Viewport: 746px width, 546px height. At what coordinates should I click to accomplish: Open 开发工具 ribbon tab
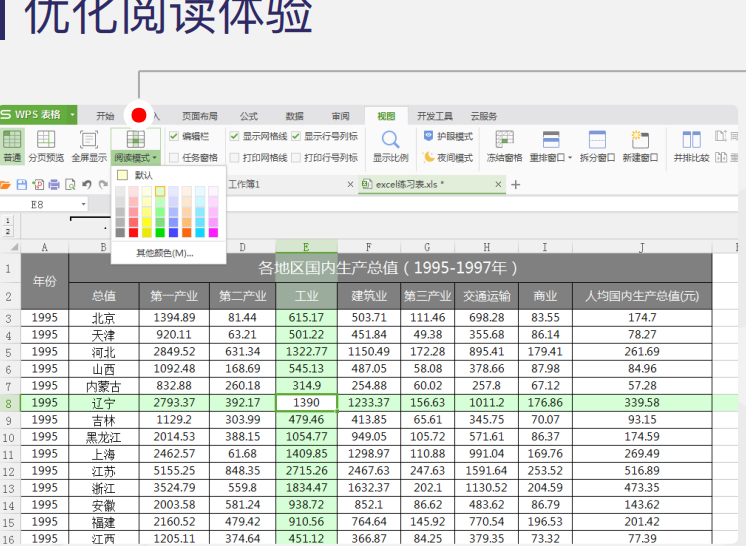[x=435, y=116]
